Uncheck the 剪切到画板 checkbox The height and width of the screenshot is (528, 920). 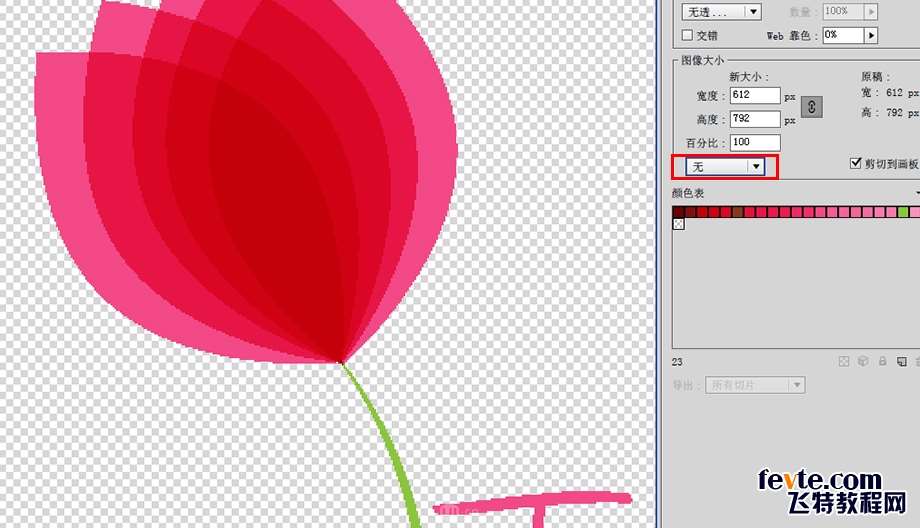coord(855,163)
